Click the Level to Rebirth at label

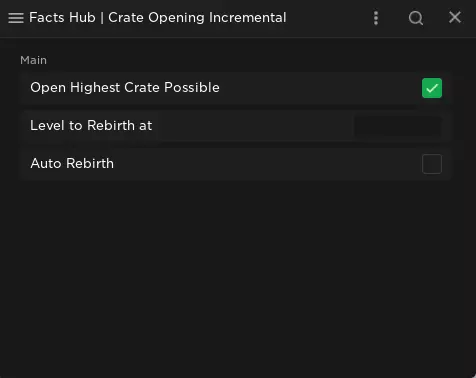coord(91,126)
